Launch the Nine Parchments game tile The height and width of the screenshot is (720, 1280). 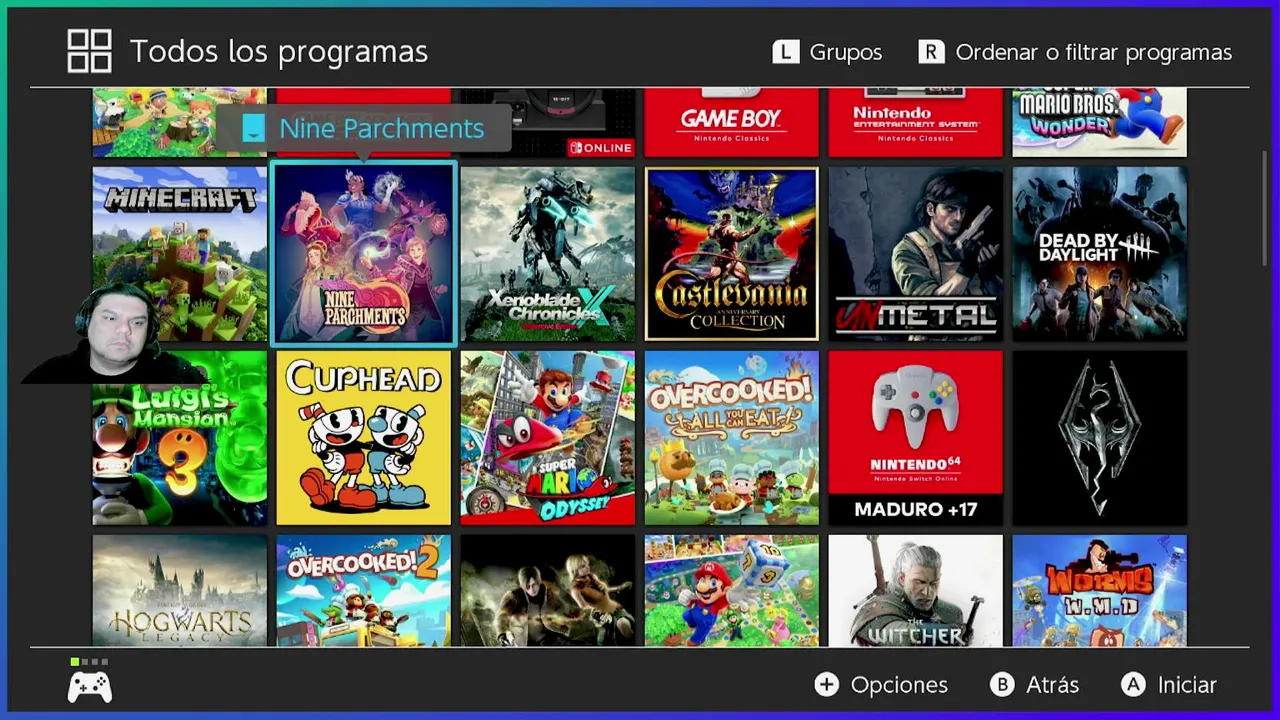[x=364, y=254]
